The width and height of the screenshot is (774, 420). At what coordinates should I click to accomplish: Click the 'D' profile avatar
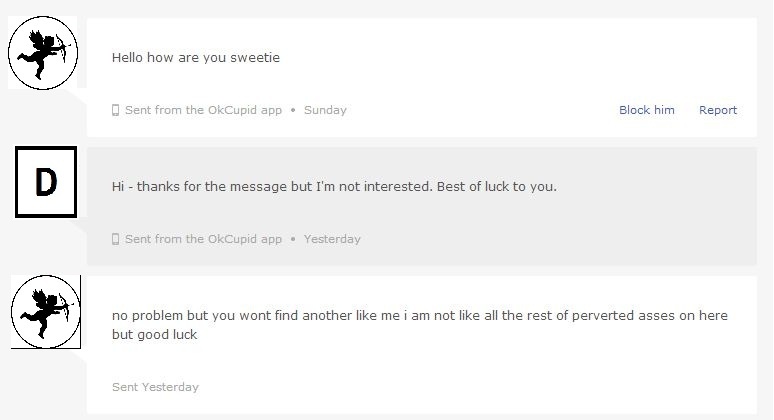(46, 182)
